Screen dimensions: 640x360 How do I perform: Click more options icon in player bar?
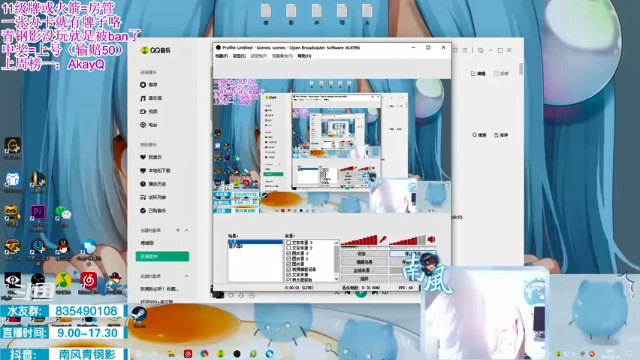pyautogui.click(x=251, y=295)
